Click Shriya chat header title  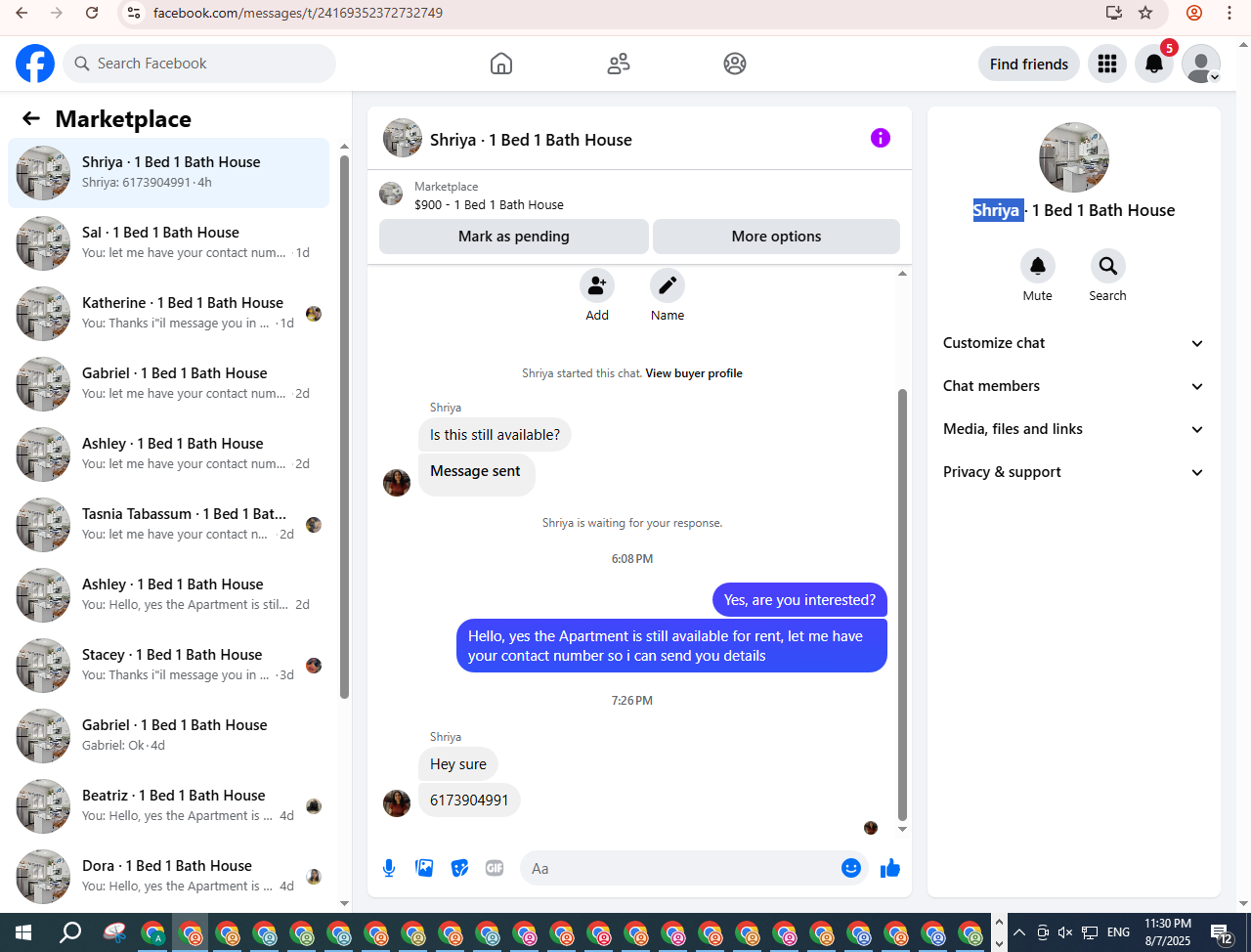click(x=531, y=140)
